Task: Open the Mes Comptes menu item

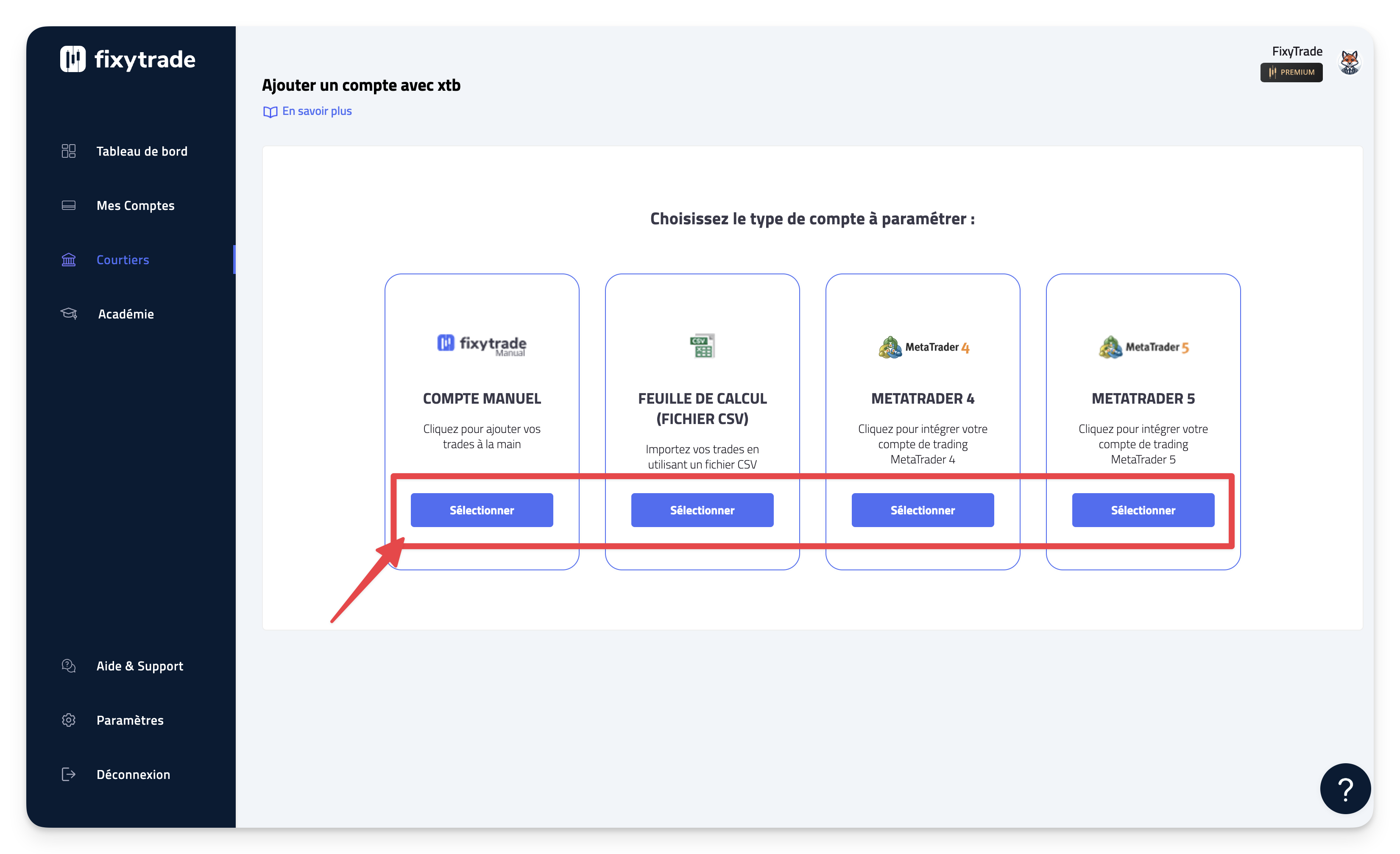Action: 135,205
